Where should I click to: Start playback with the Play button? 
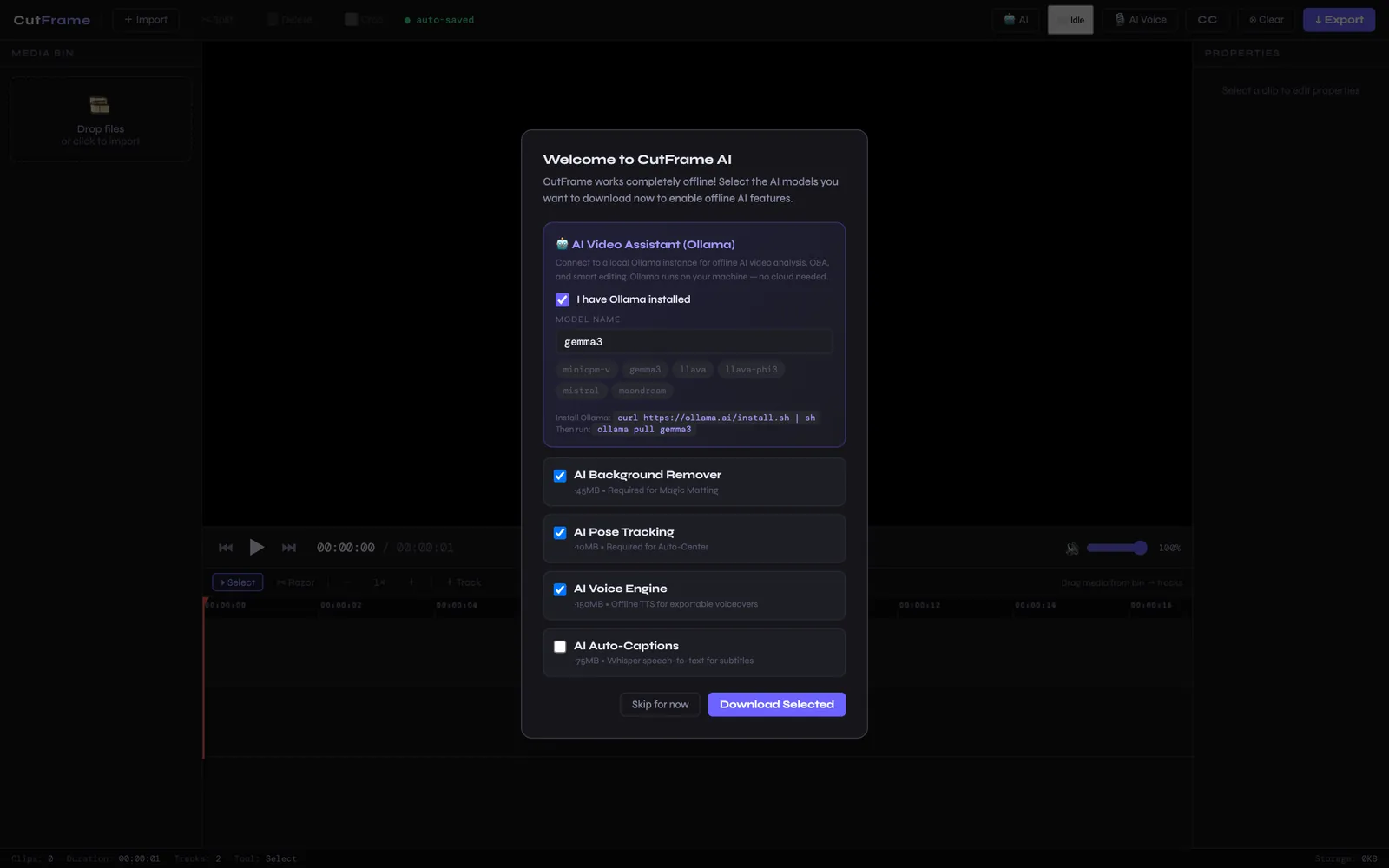point(256,548)
